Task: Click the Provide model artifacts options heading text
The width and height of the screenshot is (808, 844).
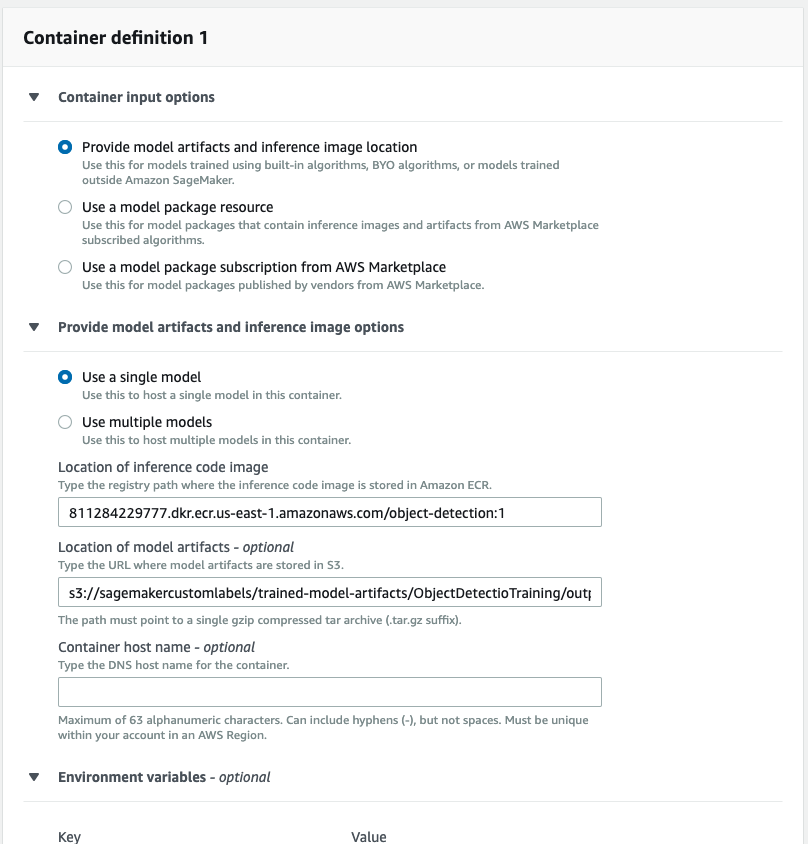Action: (x=231, y=327)
